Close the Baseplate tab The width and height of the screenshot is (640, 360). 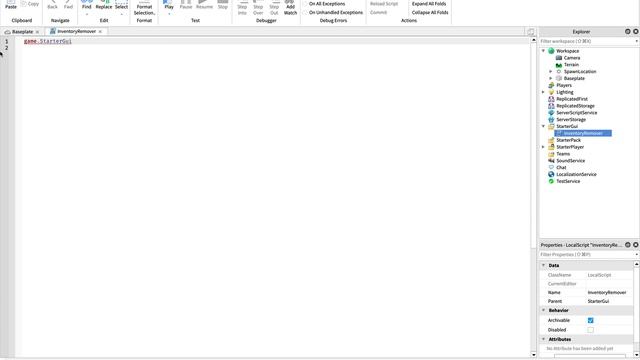pos(38,32)
